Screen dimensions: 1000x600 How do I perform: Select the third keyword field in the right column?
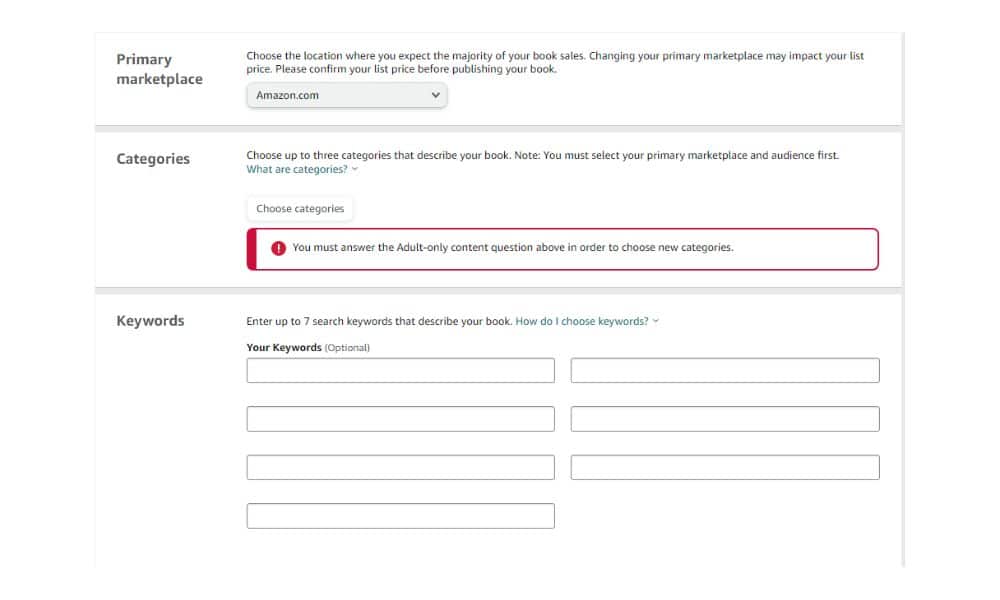point(725,467)
